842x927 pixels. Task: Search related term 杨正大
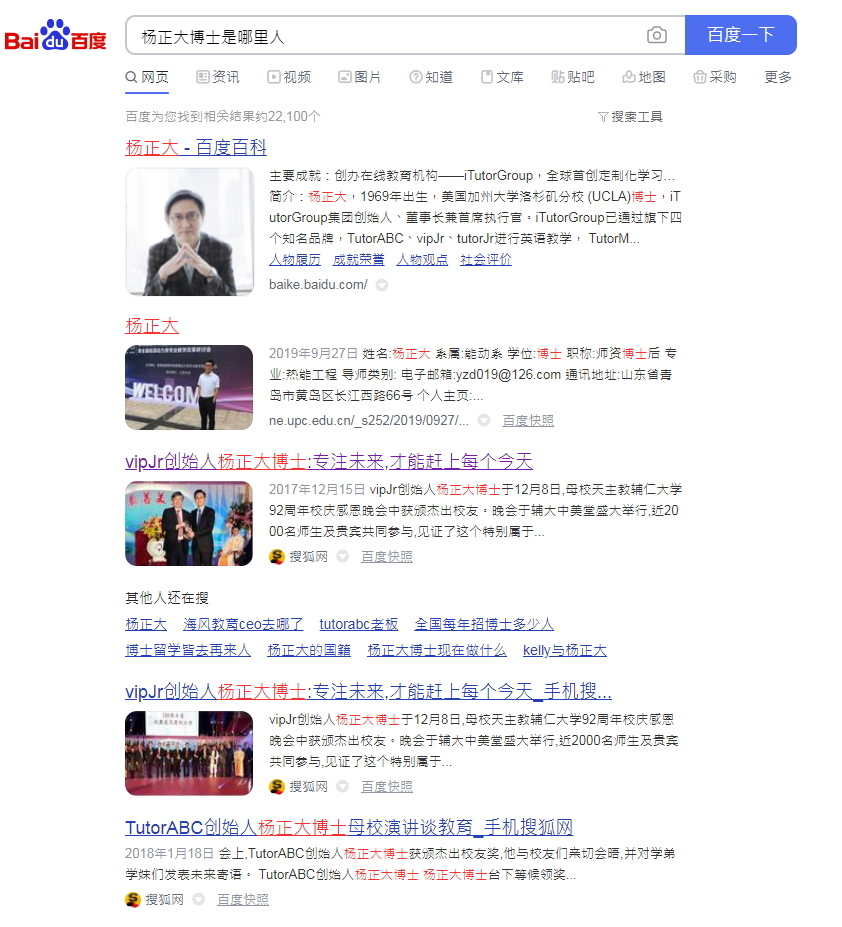tap(146, 624)
